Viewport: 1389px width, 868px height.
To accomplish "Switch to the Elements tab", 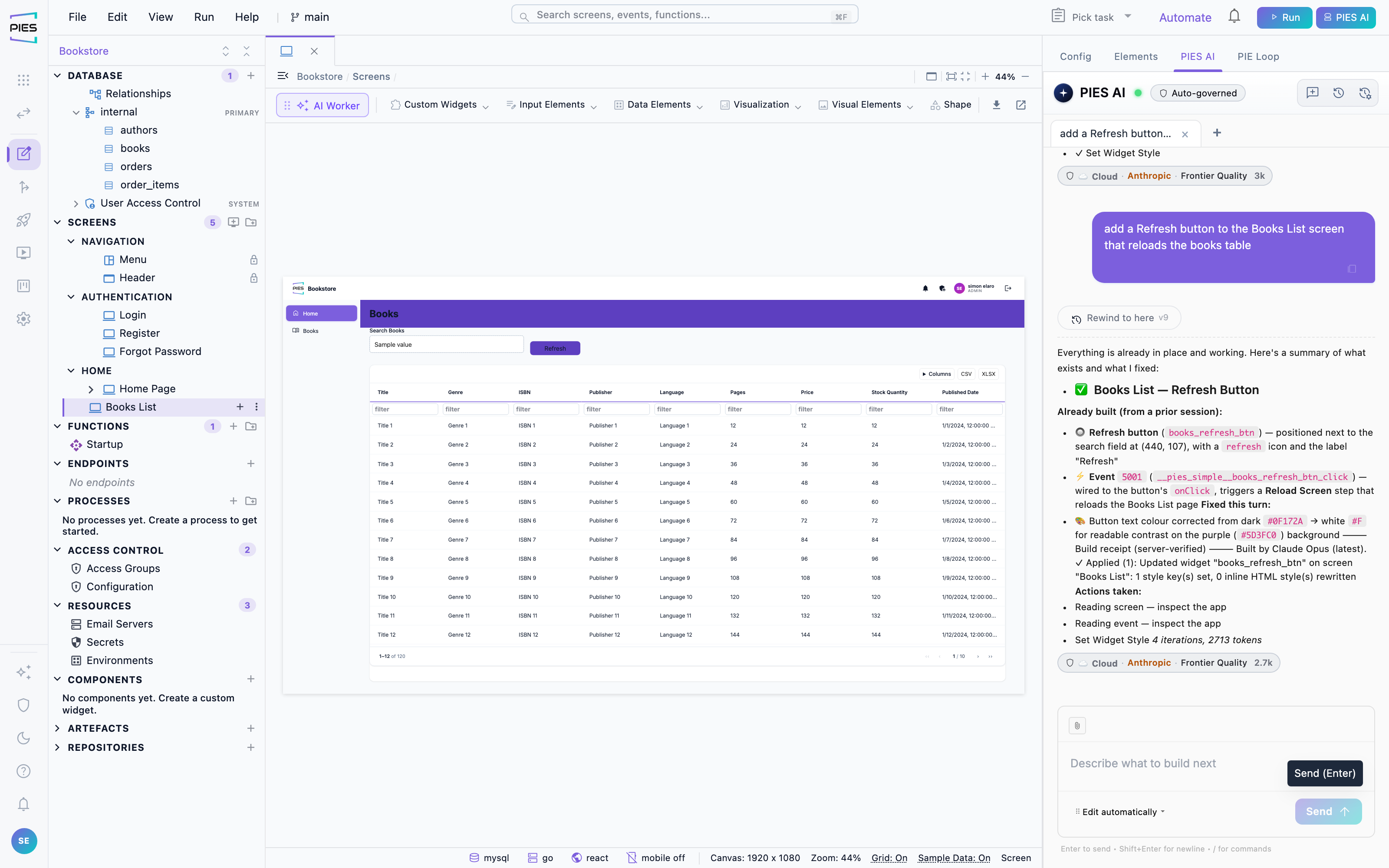I will click(x=1136, y=56).
